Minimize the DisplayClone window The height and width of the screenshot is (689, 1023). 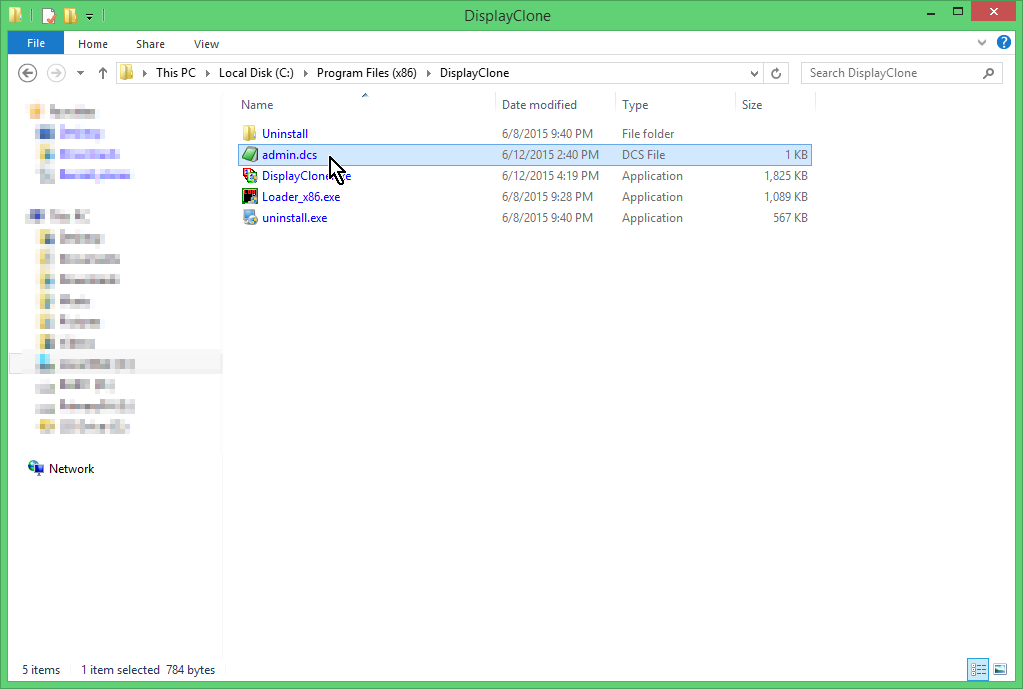click(931, 13)
